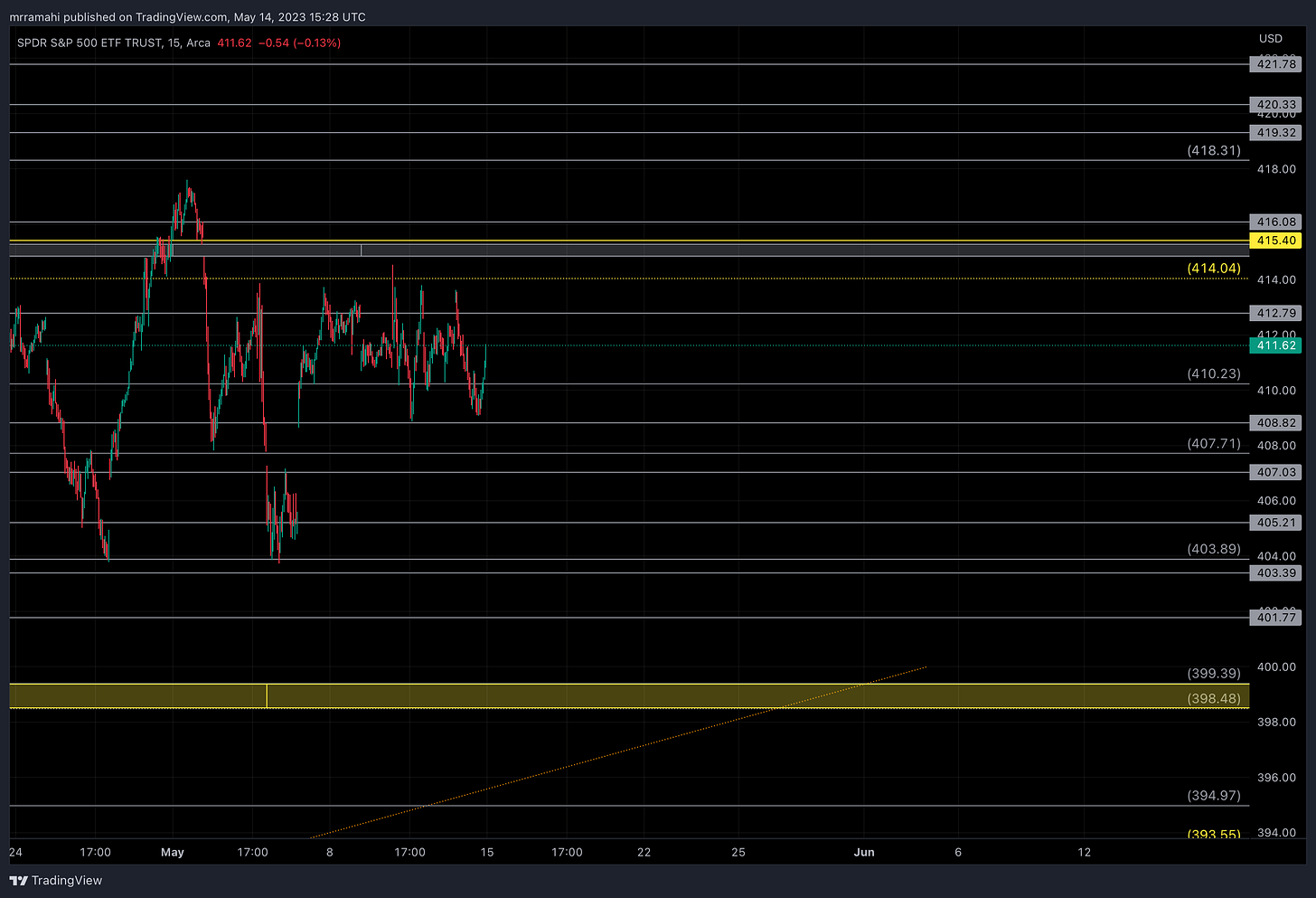Screen dimensions: 1316x898
Task: Click the gray 415 resistance zone band
Action: 629,250
